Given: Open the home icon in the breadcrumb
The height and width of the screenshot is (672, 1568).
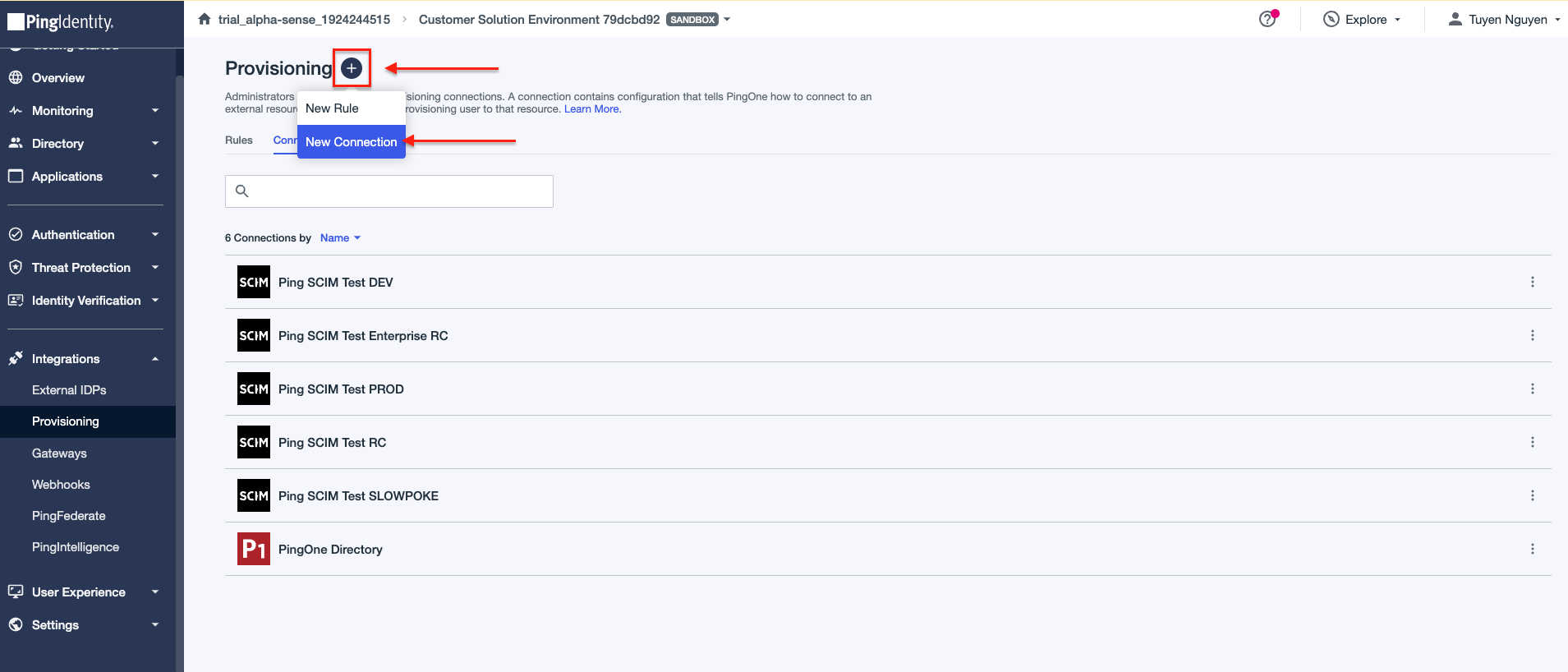Looking at the screenshot, I should click(205, 19).
